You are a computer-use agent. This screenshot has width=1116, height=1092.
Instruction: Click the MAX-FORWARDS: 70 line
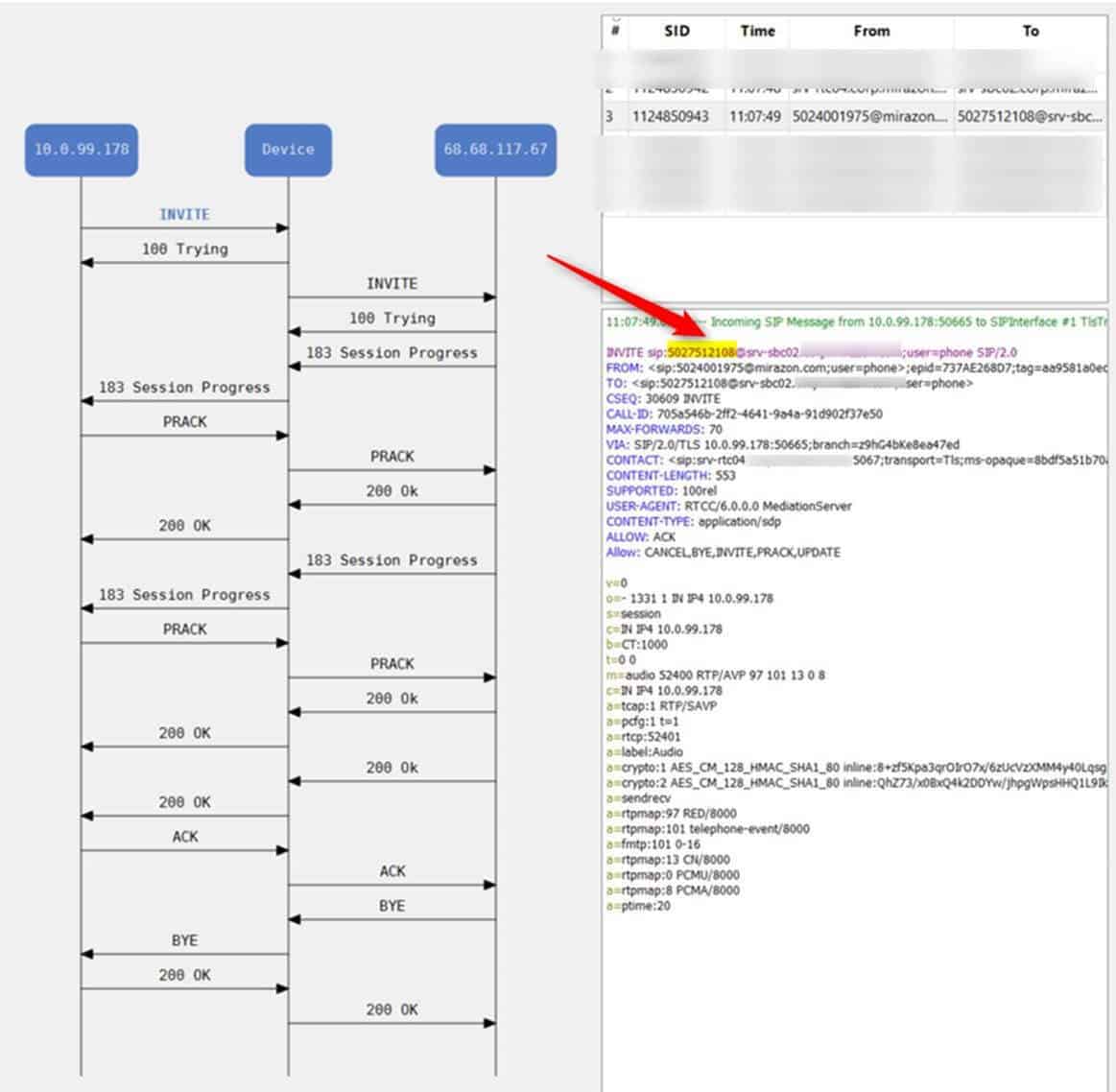tap(664, 429)
